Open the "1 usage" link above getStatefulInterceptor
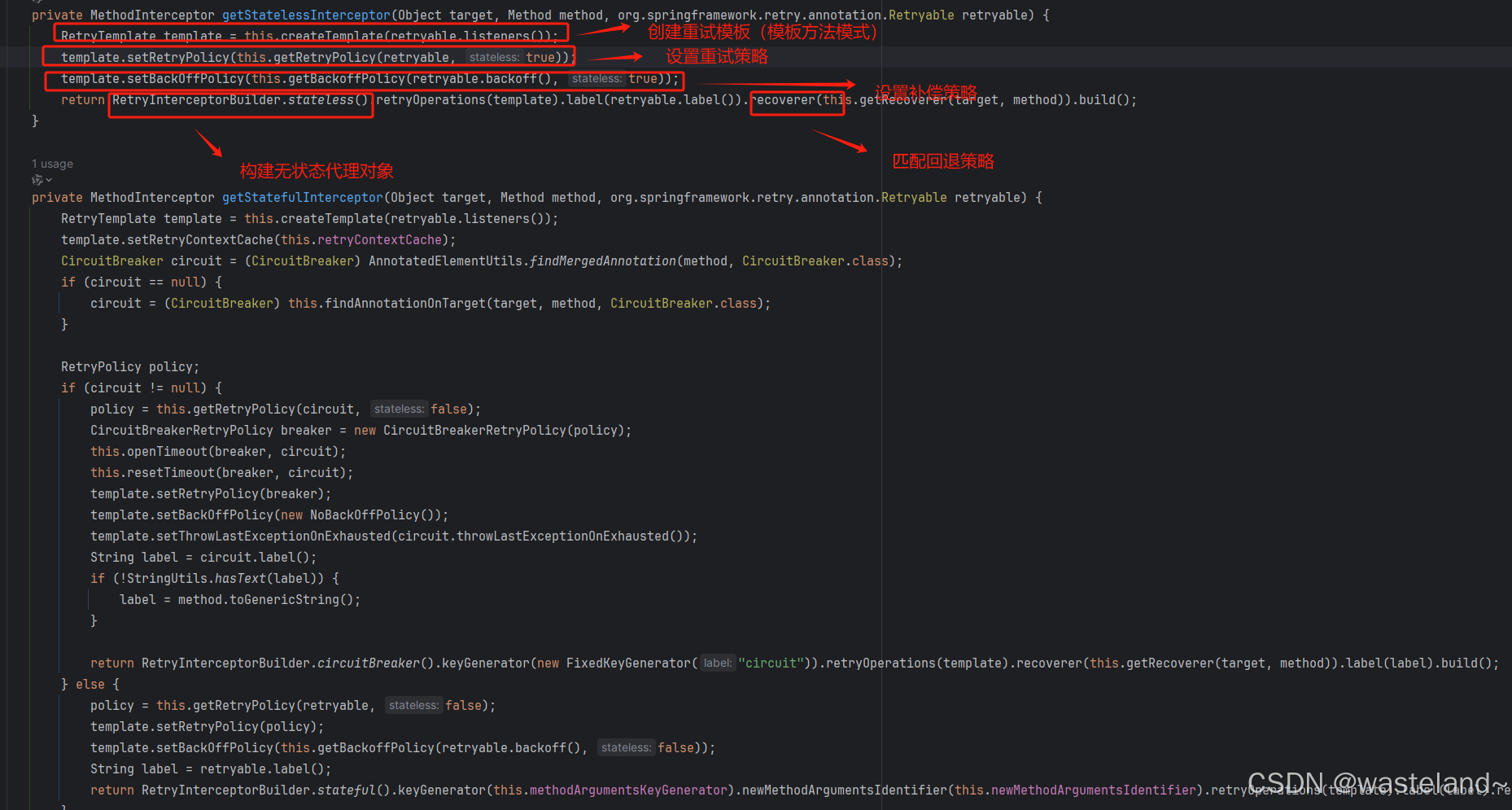Image resolution: width=1512 pixels, height=810 pixels. 52,163
